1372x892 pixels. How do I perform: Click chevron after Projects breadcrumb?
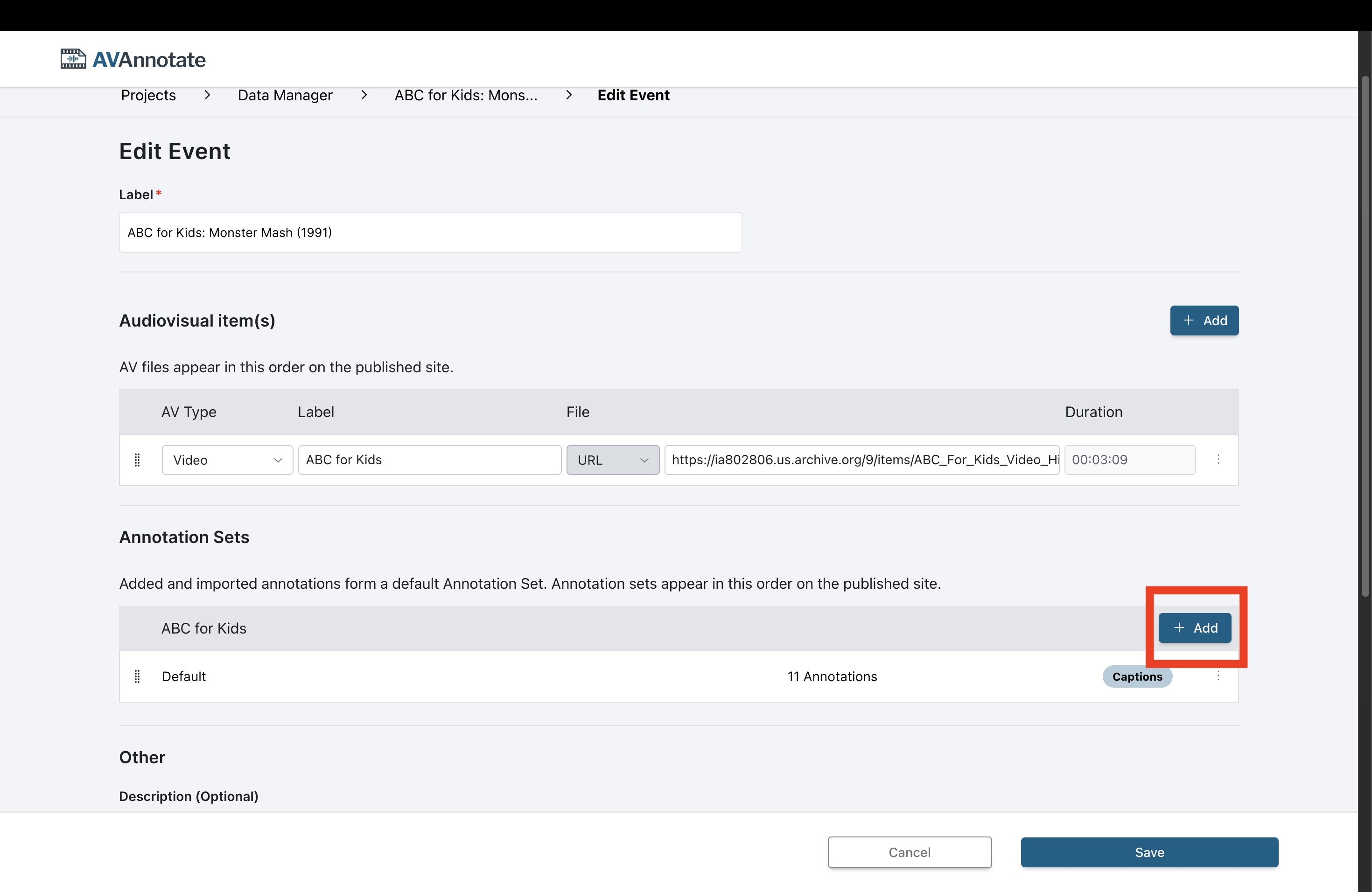207,95
